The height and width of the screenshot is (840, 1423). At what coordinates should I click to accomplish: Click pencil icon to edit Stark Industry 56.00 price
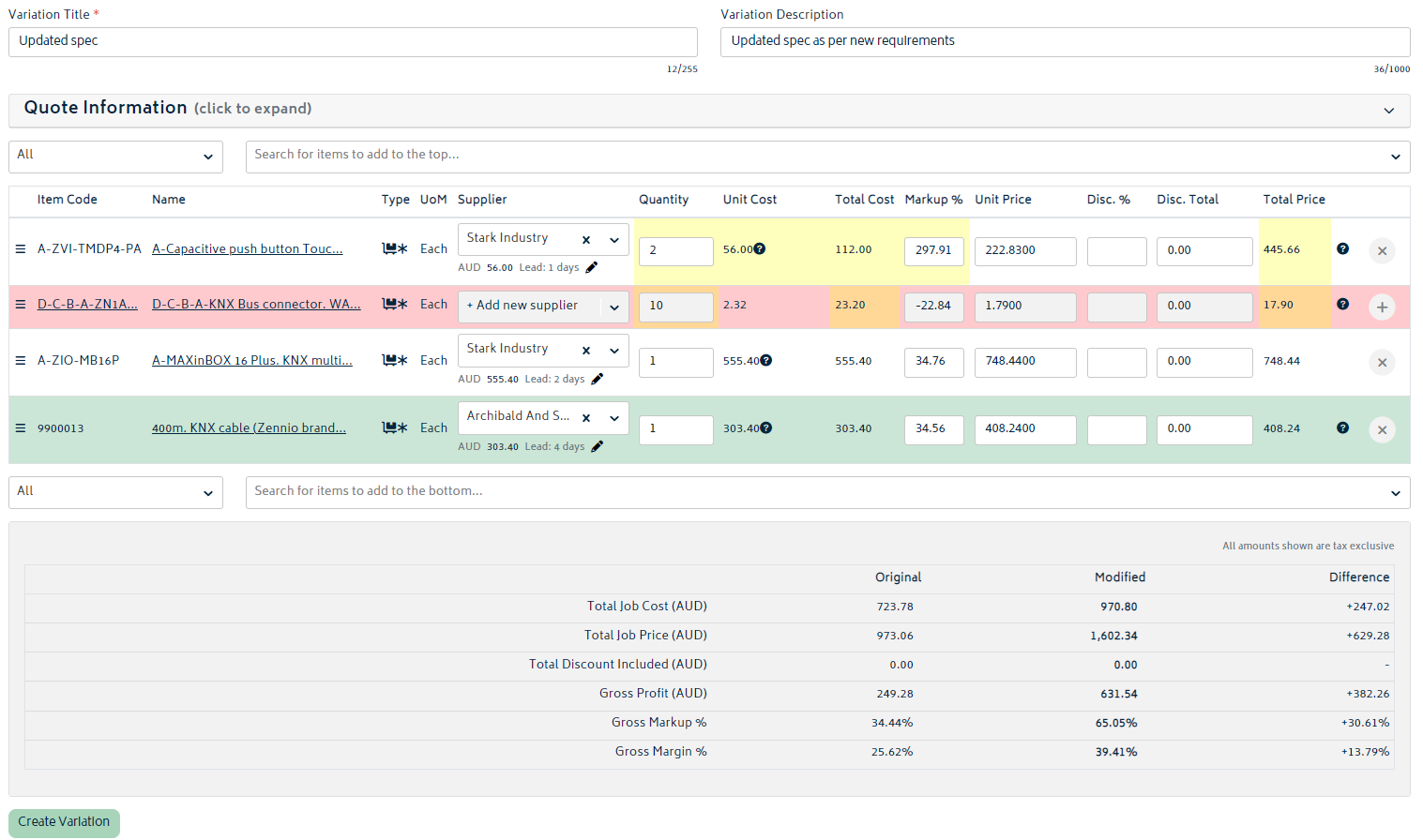click(591, 268)
